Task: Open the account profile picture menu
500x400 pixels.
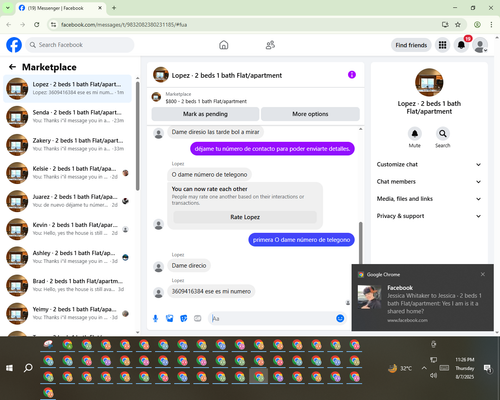Action: tap(480, 45)
